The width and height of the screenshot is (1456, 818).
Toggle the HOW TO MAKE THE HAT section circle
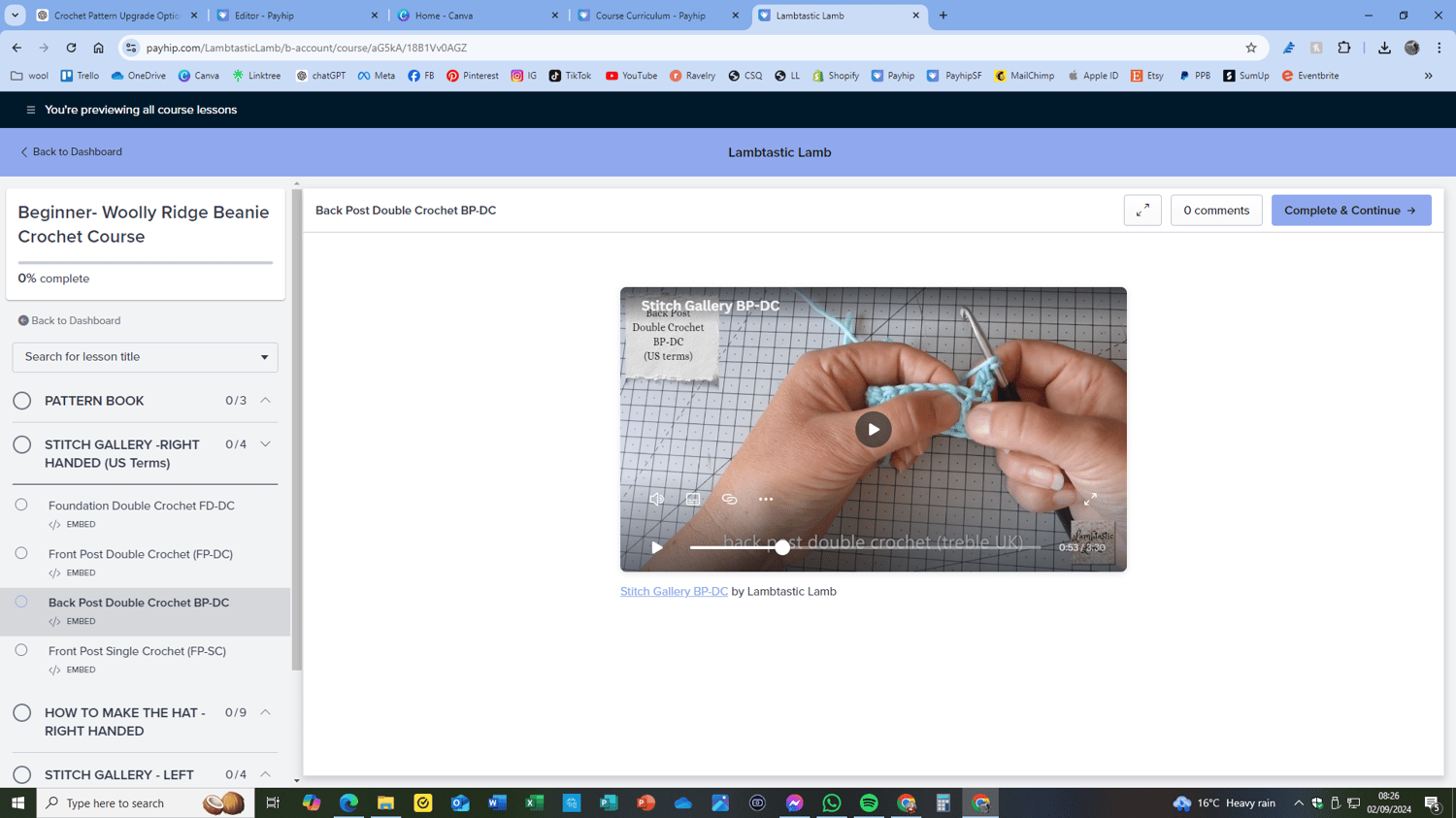pyautogui.click(x=22, y=713)
